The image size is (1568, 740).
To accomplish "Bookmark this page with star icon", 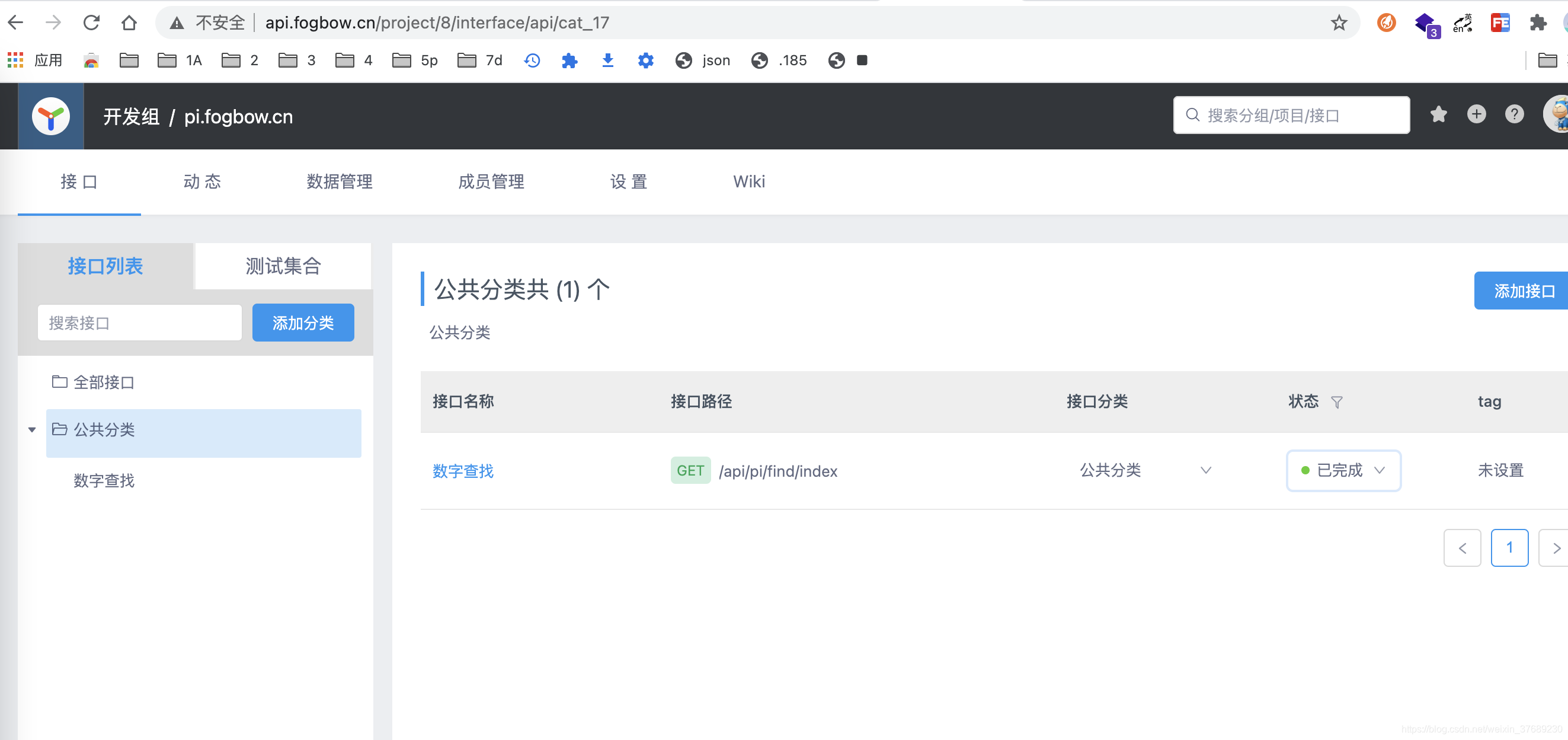I will [x=1339, y=23].
